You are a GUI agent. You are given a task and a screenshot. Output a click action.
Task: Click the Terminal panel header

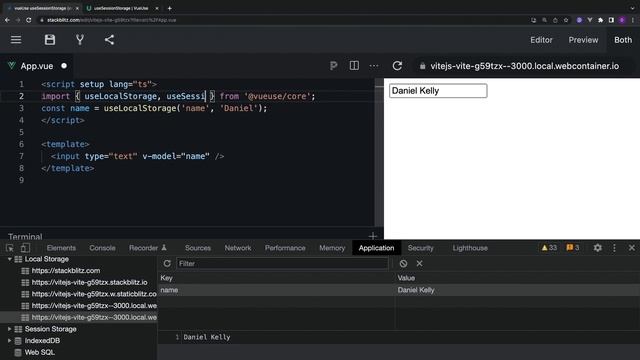(25, 237)
